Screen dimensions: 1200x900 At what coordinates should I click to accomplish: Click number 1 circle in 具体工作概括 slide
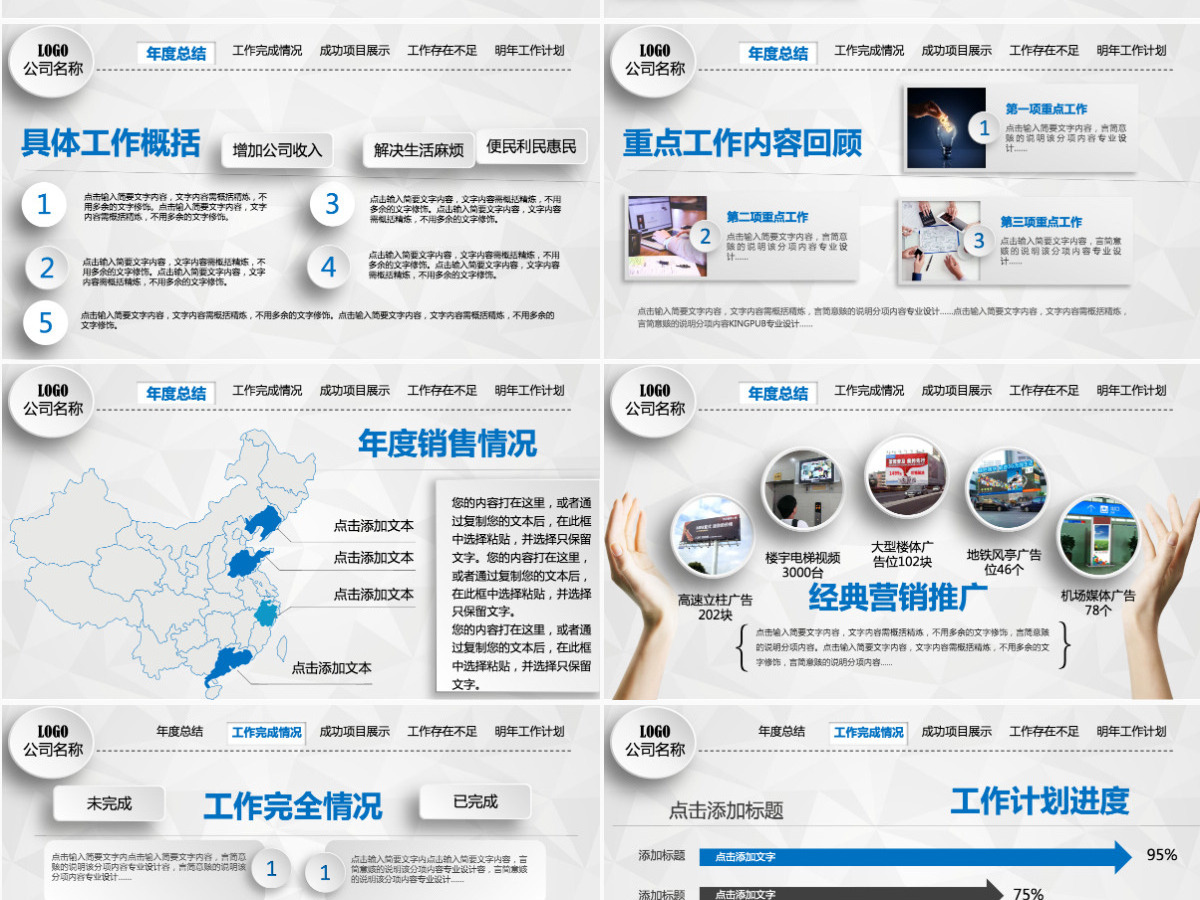43,205
